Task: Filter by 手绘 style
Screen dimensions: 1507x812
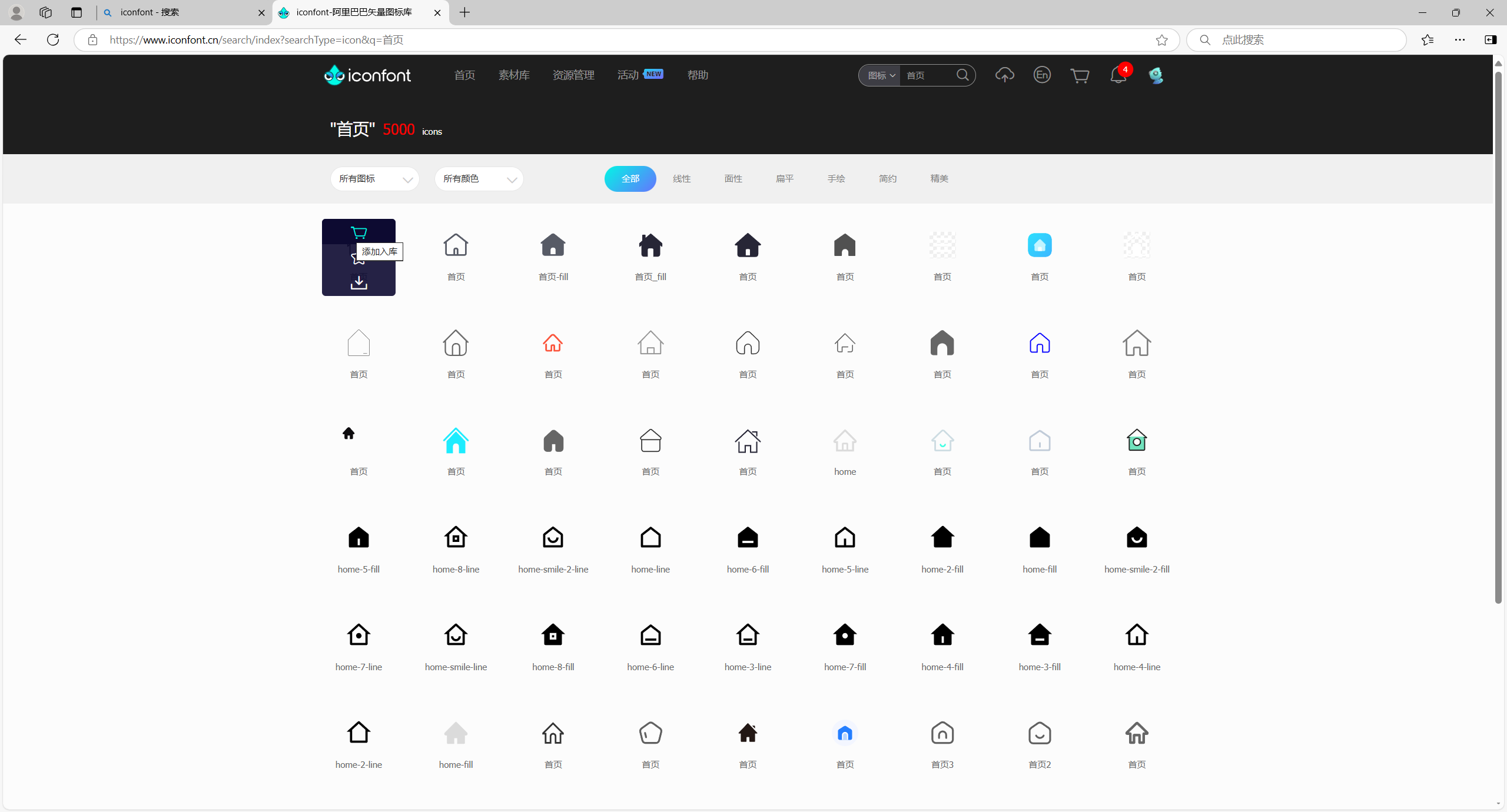Action: (x=836, y=179)
